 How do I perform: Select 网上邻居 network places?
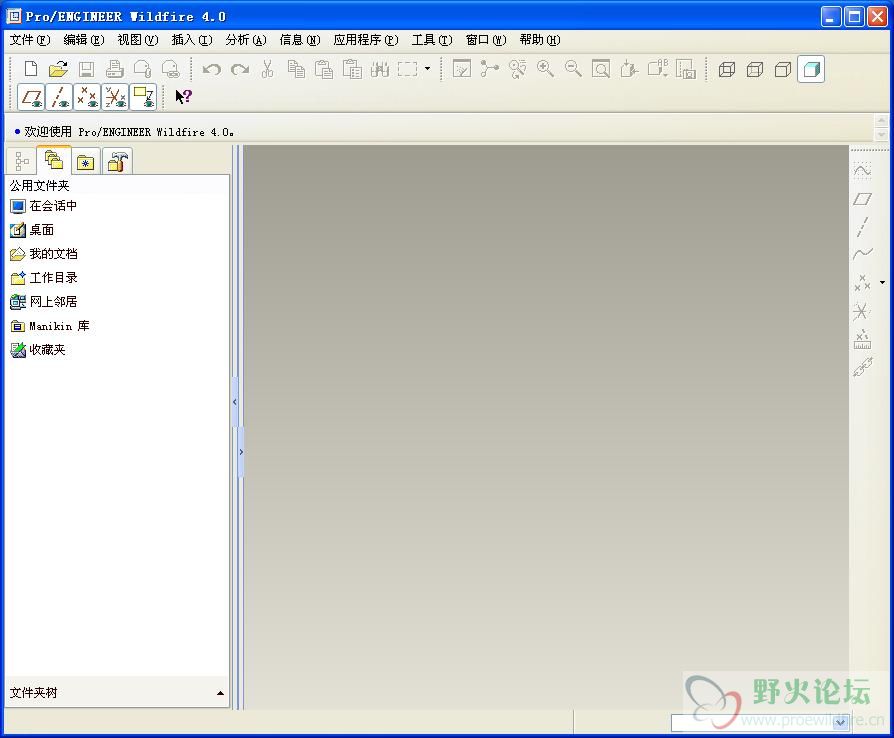click(x=43, y=302)
